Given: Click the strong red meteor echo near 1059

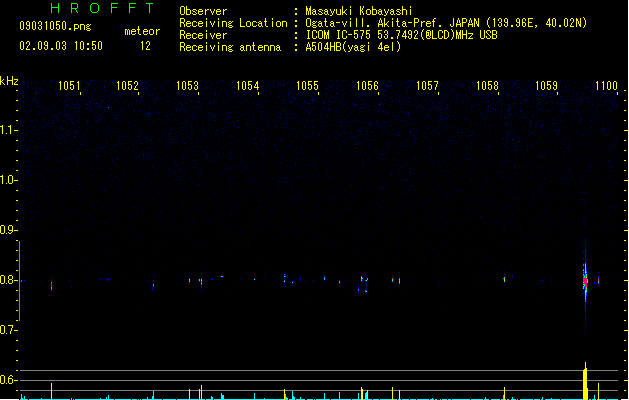Looking at the screenshot, I should point(585,281).
